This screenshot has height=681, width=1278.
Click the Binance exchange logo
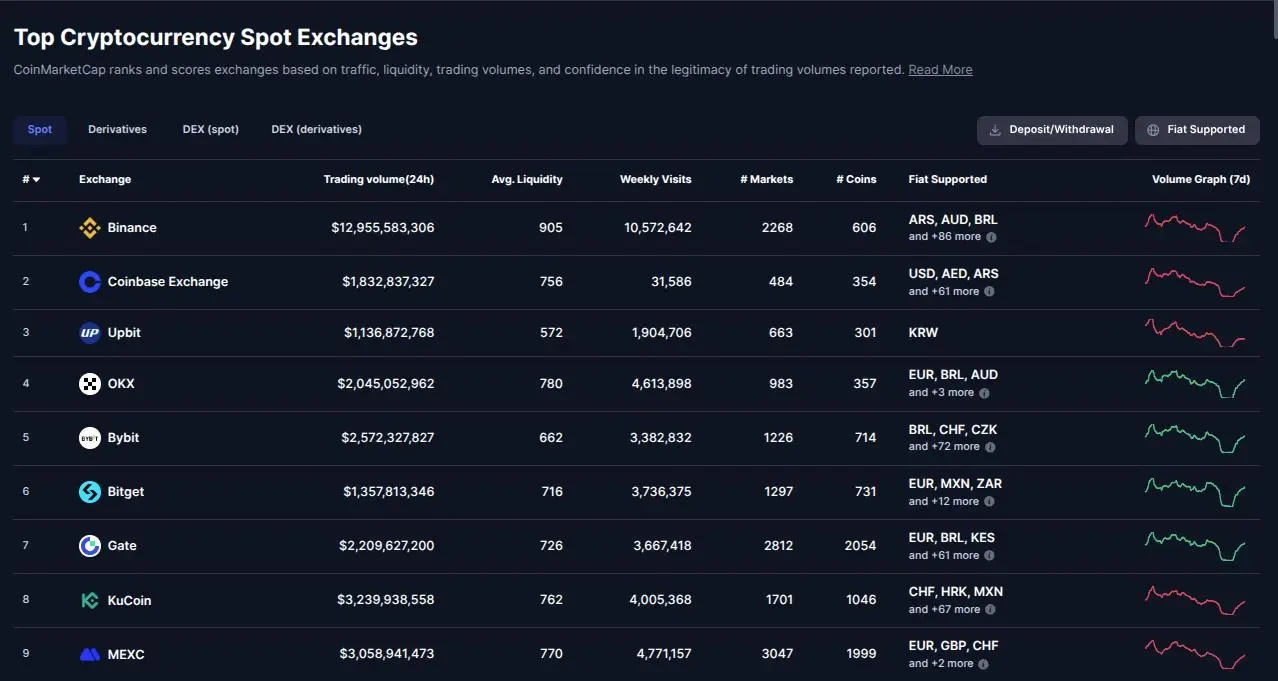point(88,227)
